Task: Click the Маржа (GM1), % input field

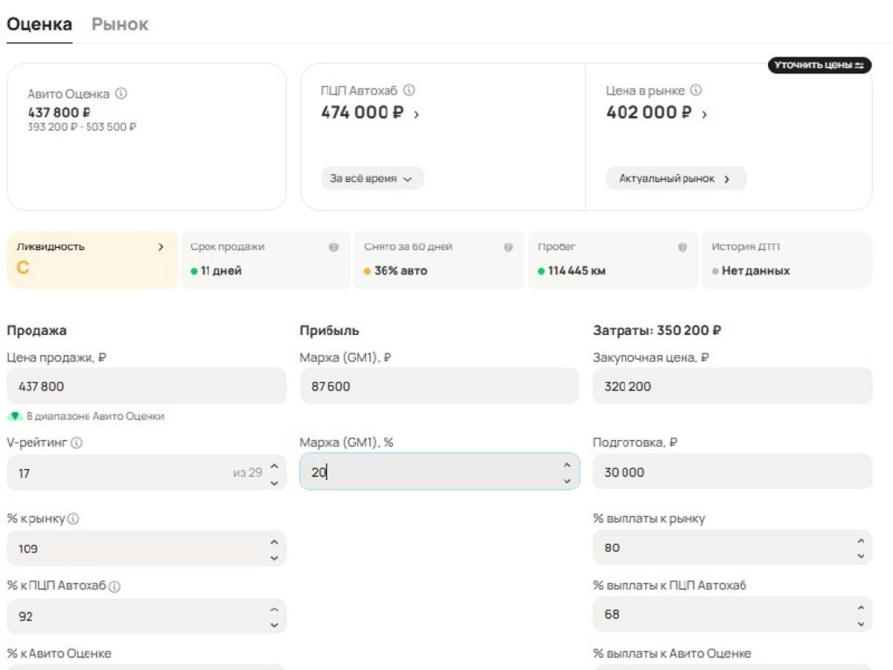Action: 439,471
